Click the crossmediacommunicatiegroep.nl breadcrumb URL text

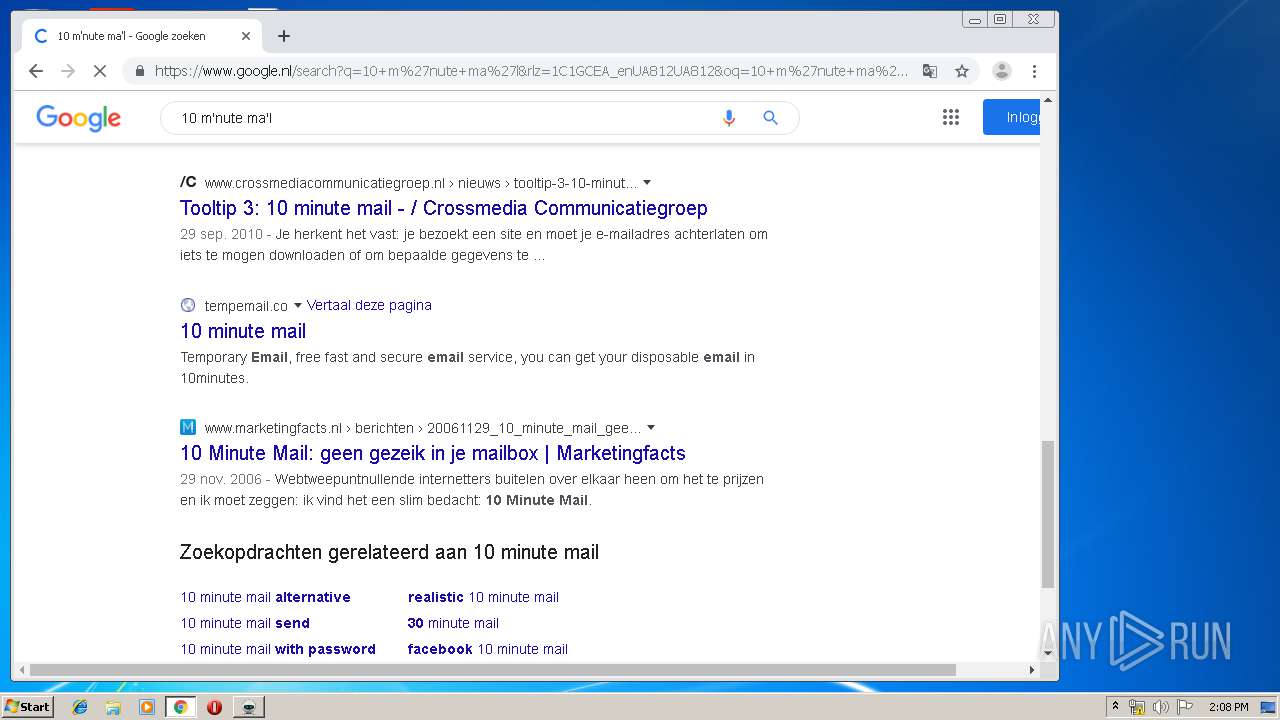pos(421,183)
